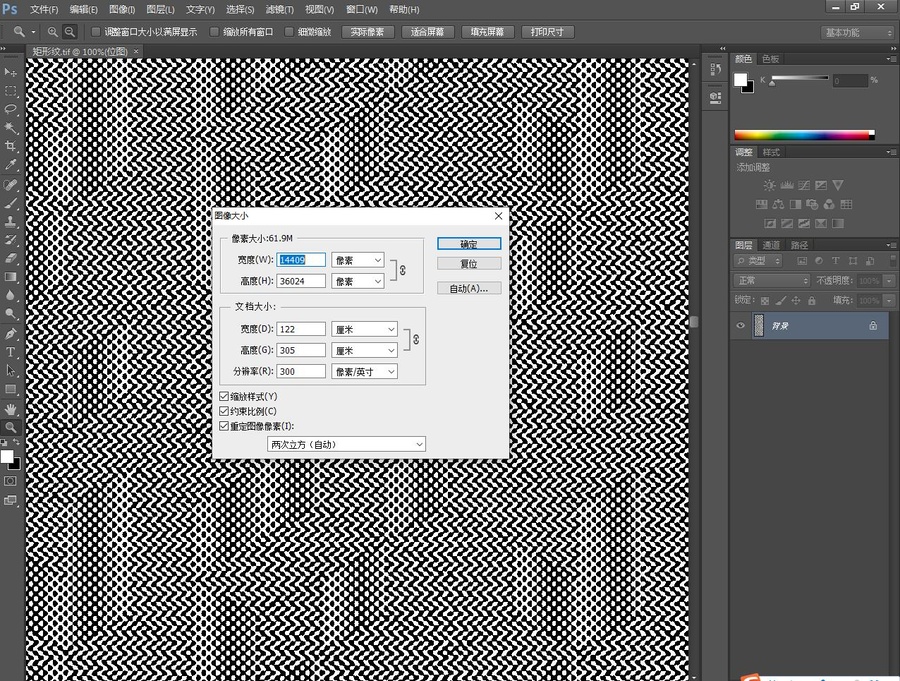Select the Dodge tool
Viewport: 900px width, 681px height.
(x=10, y=314)
